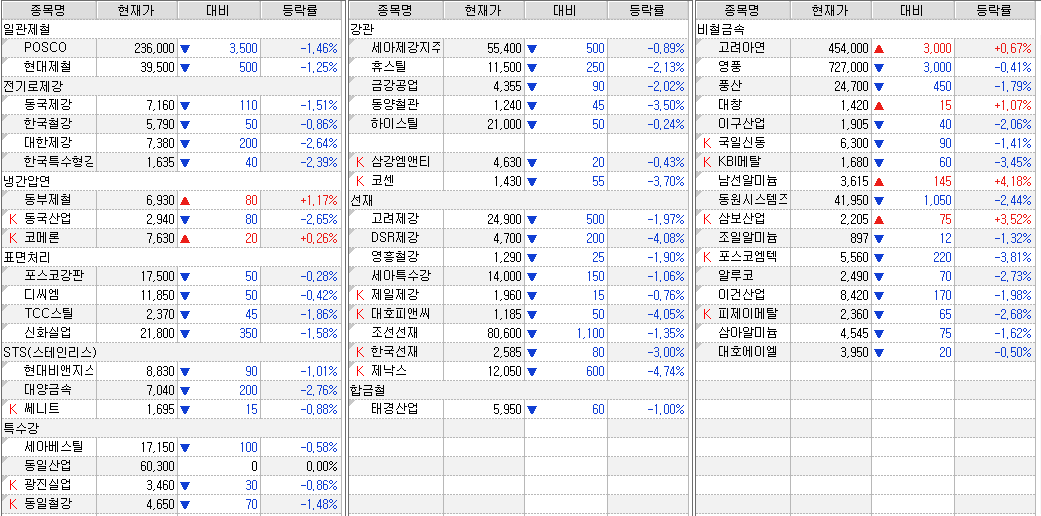Viewport: 1041px width, 516px height.
Task: Select the 선재 category row
Action: click(x=362, y=200)
